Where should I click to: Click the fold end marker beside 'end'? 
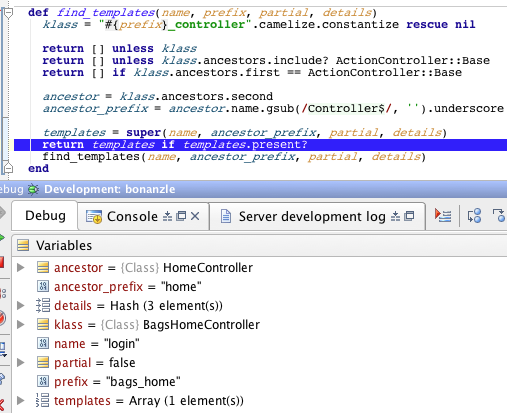click(8, 168)
